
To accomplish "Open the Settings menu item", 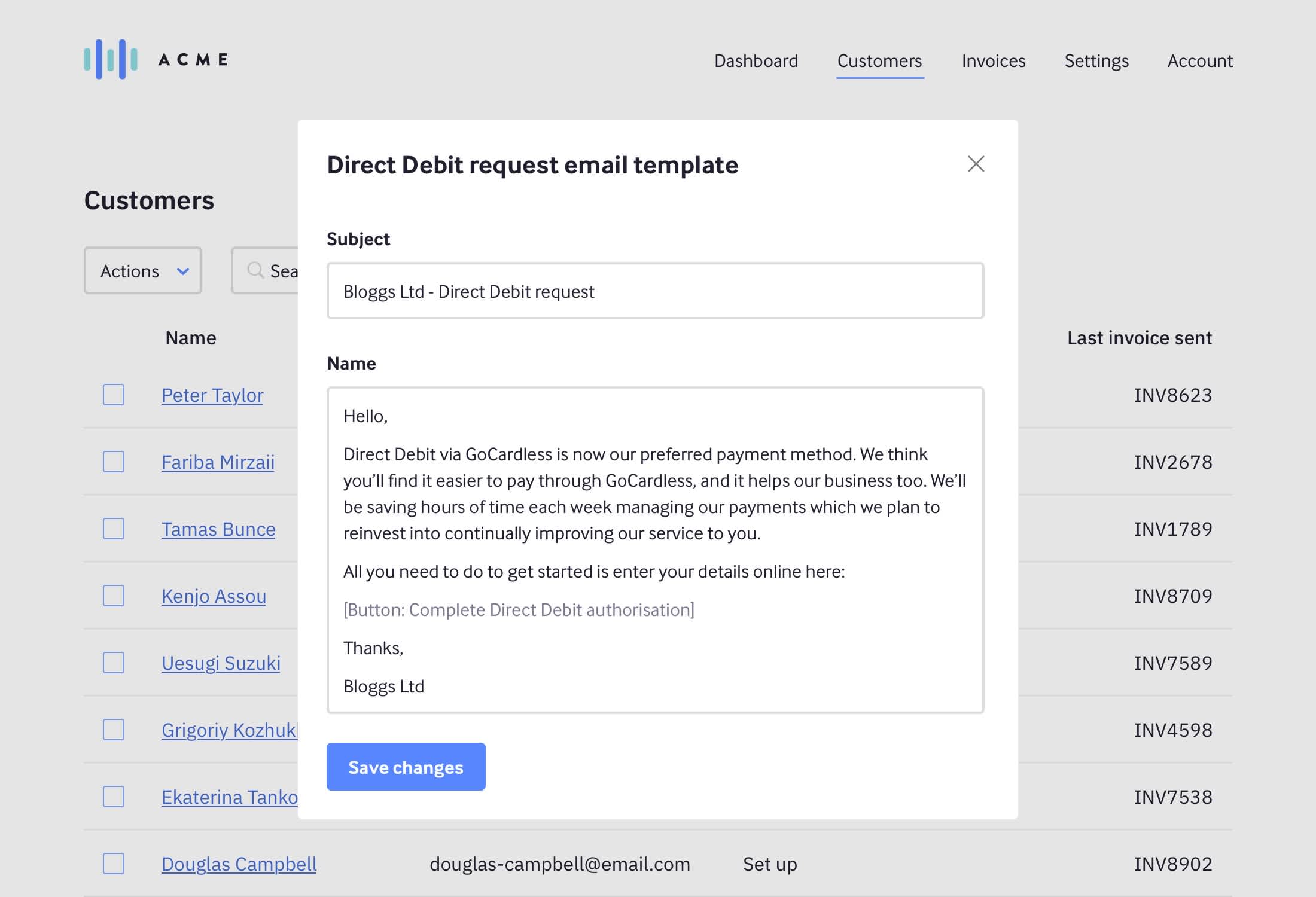I will [x=1096, y=61].
